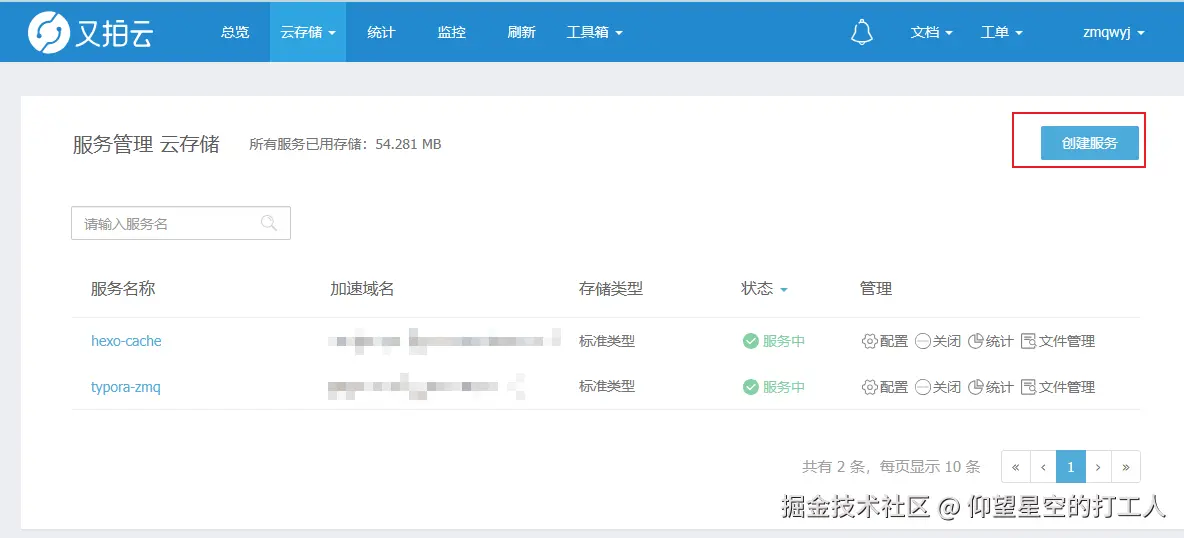Go to previous page
Screen dimensions: 1184x538
click(1043, 467)
